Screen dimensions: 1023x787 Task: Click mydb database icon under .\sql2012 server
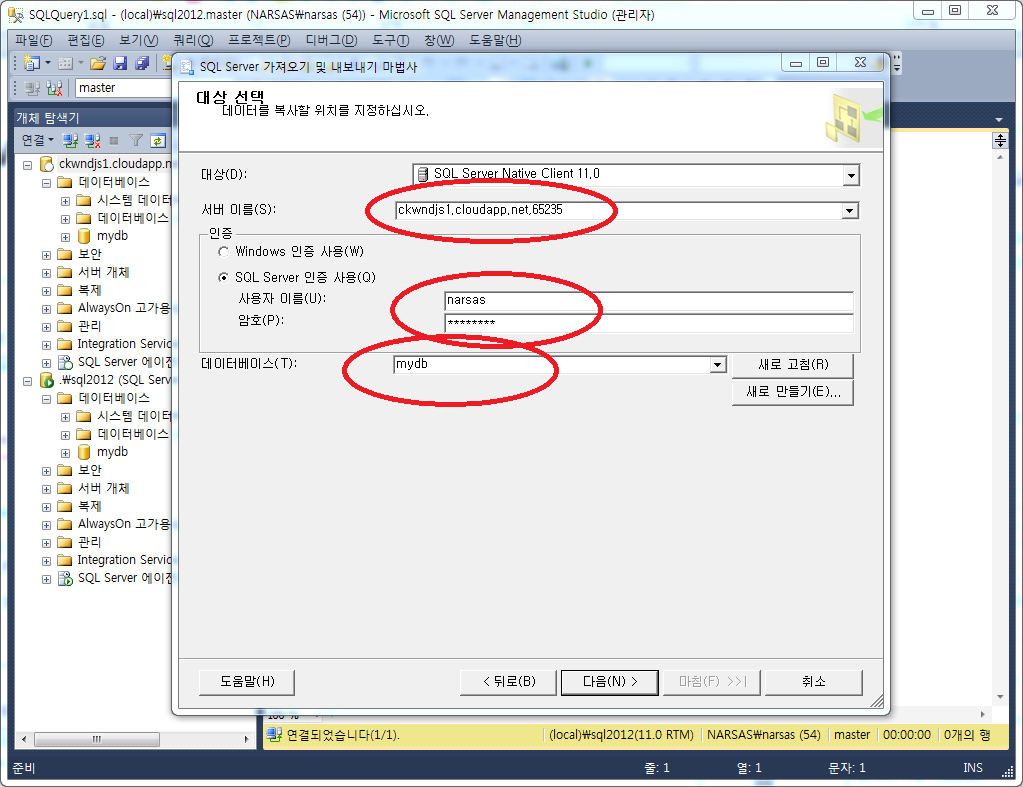click(84, 452)
